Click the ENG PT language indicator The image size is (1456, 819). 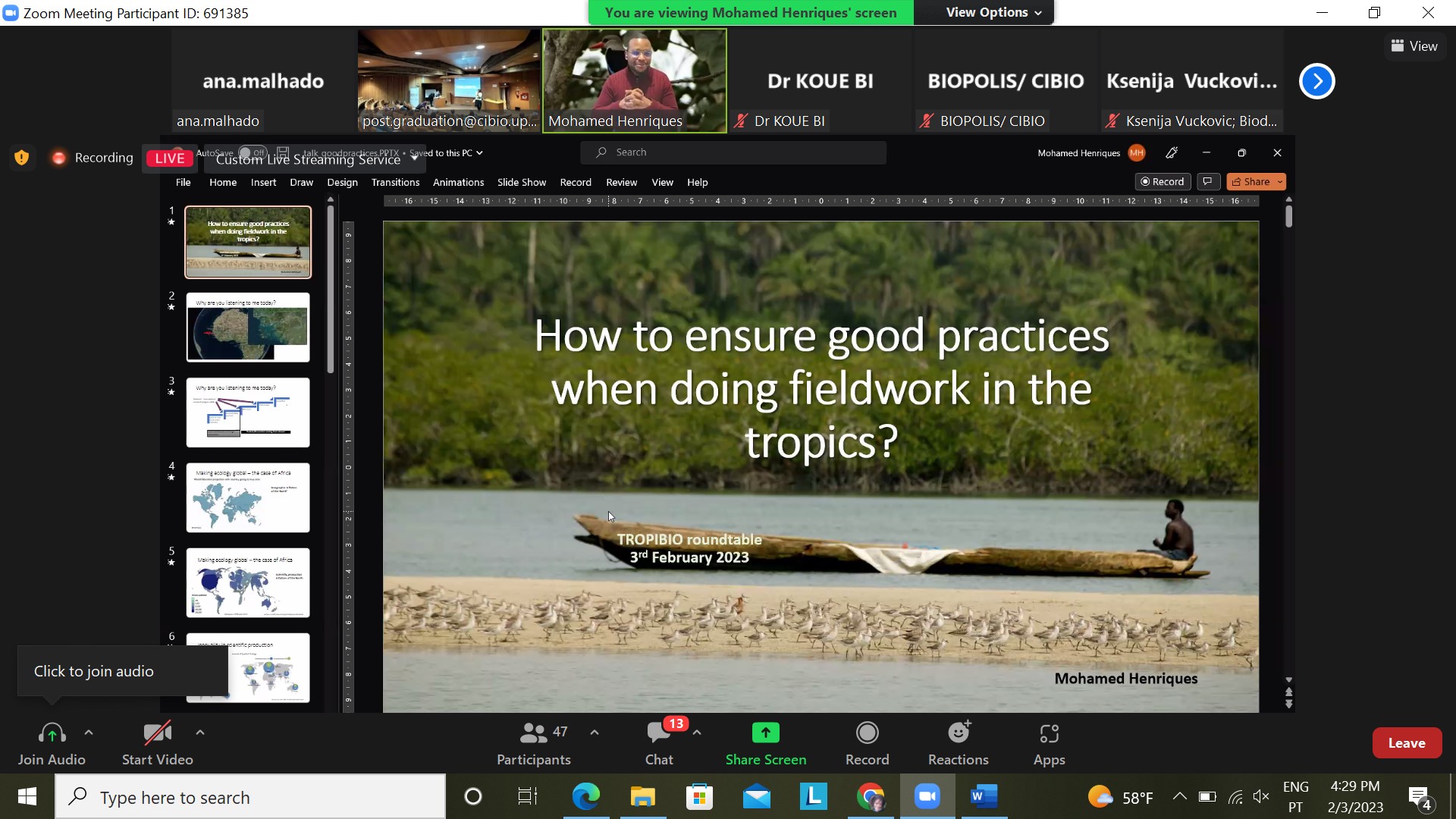(1296, 797)
